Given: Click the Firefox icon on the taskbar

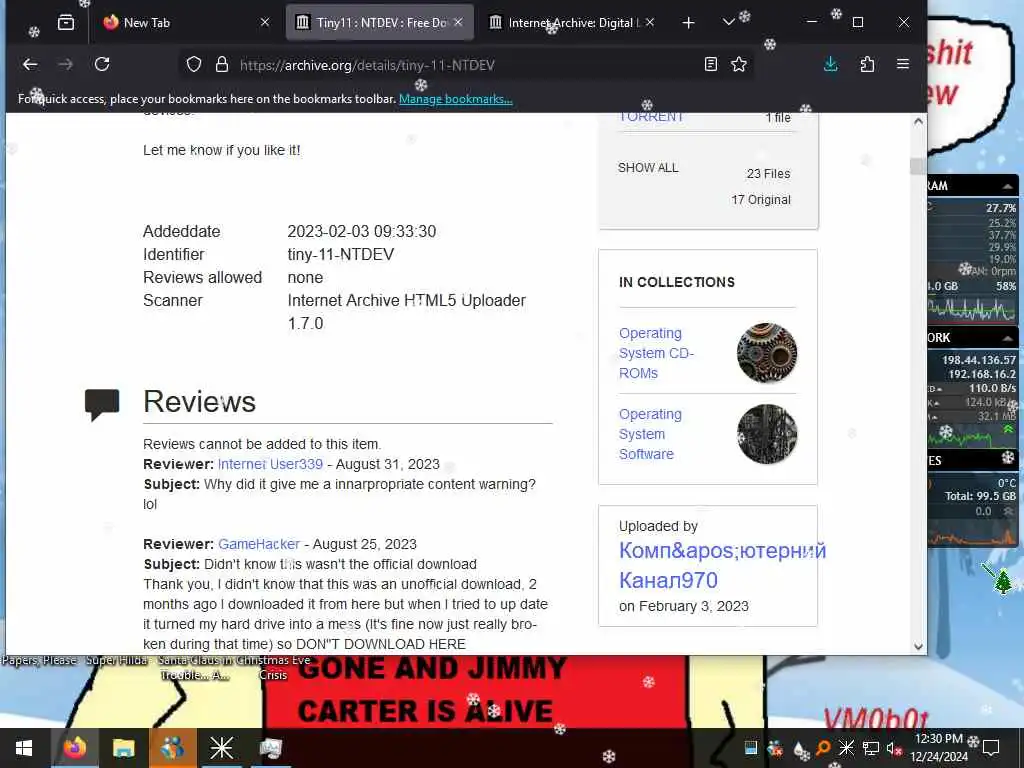Looking at the screenshot, I should (74, 748).
